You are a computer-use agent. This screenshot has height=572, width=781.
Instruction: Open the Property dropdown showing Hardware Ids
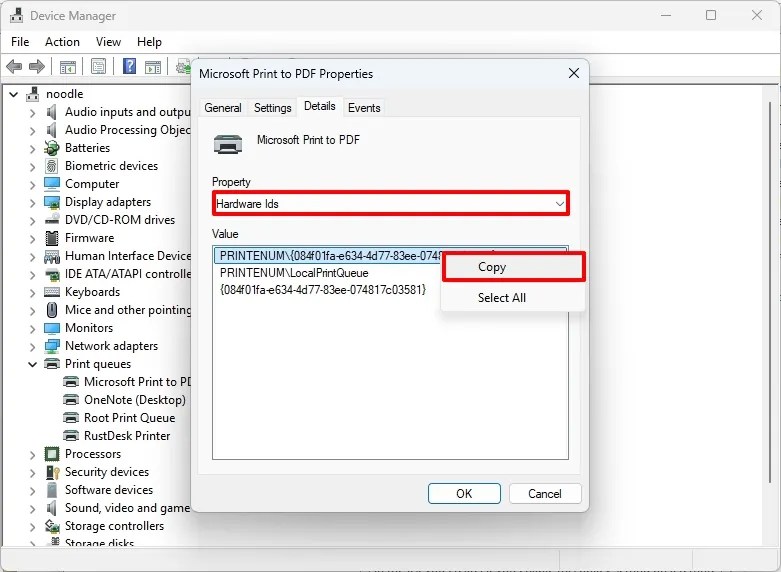coord(391,204)
